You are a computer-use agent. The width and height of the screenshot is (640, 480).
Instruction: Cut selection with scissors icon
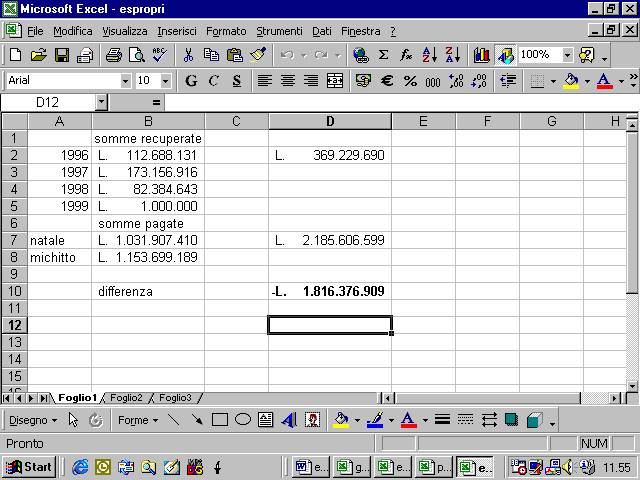(188, 55)
